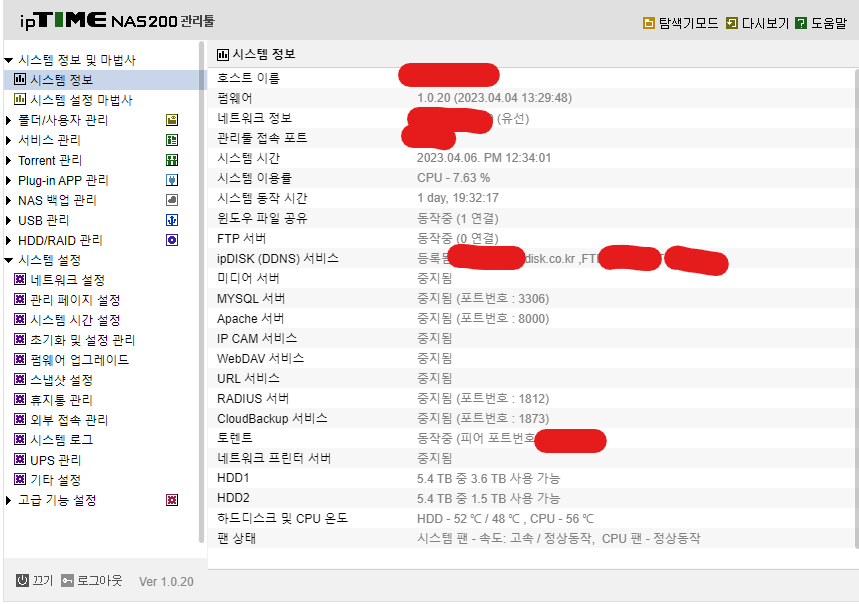Open 시스템 로그 page
The width and height of the screenshot is (859, 604).
(61, 440)
